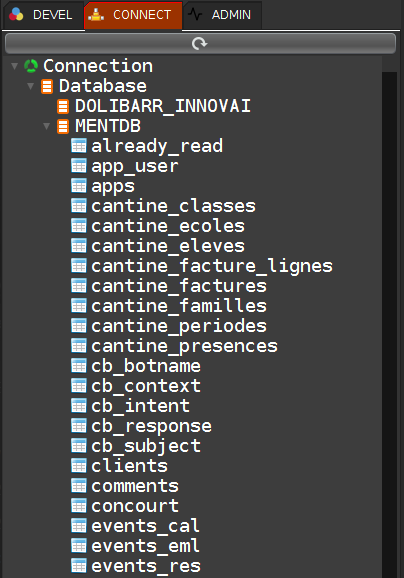Click the table icon for cantine_factures
The width and height of the screenshot is (404, 578).
(x=79, y=286)
